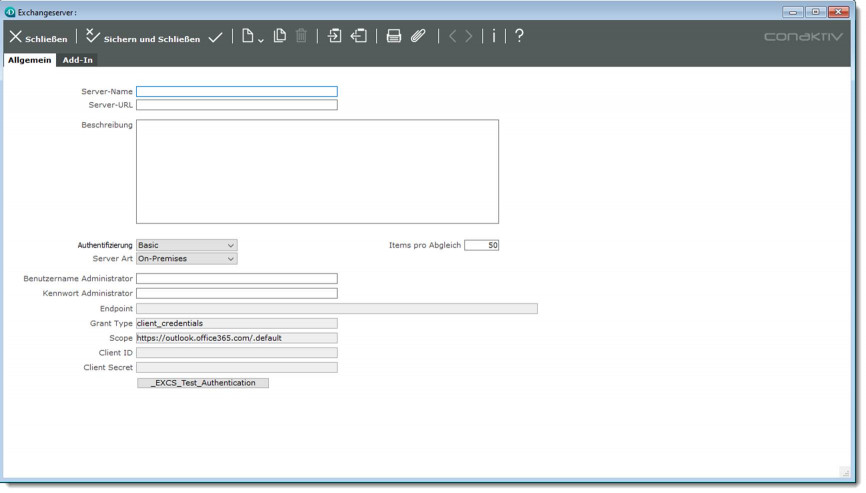The height and width of the screenshot is (493, 866).
Task: Select the Allgemein tab
Action: (29, 60)
